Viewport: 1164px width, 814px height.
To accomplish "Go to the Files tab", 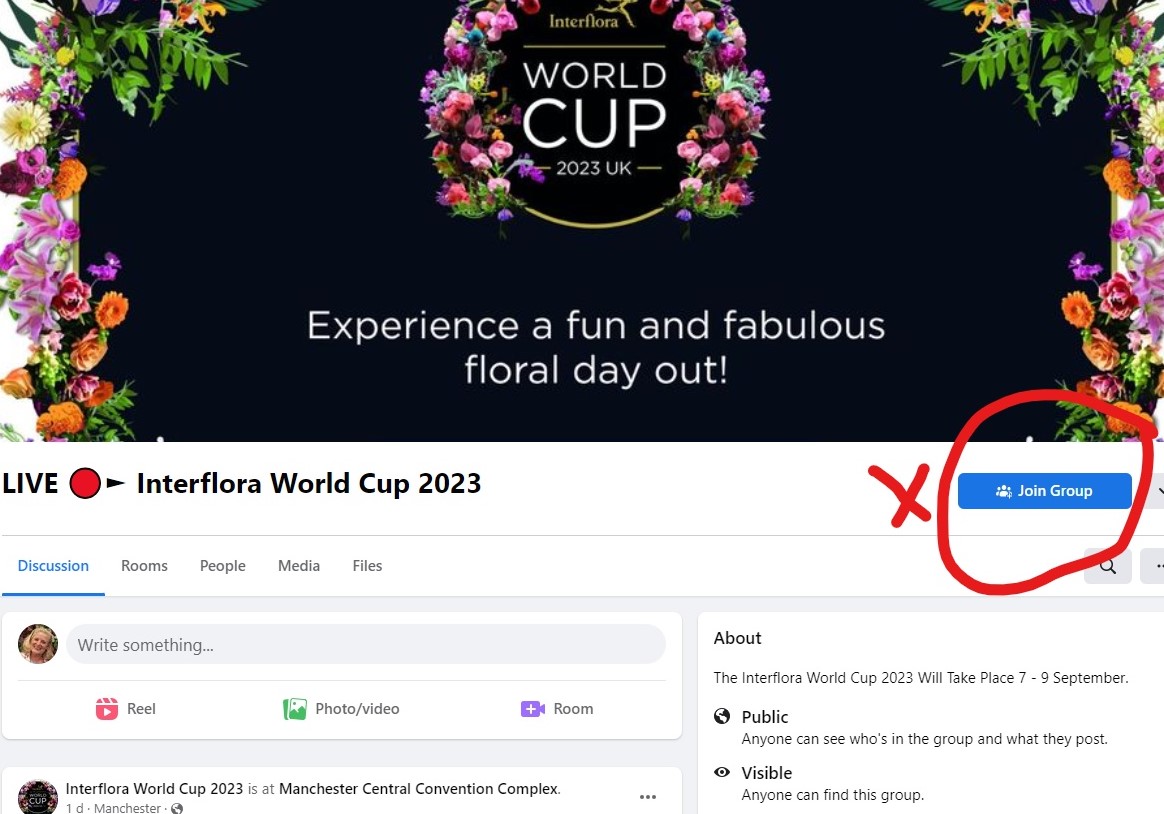I will tap(367, 565).
